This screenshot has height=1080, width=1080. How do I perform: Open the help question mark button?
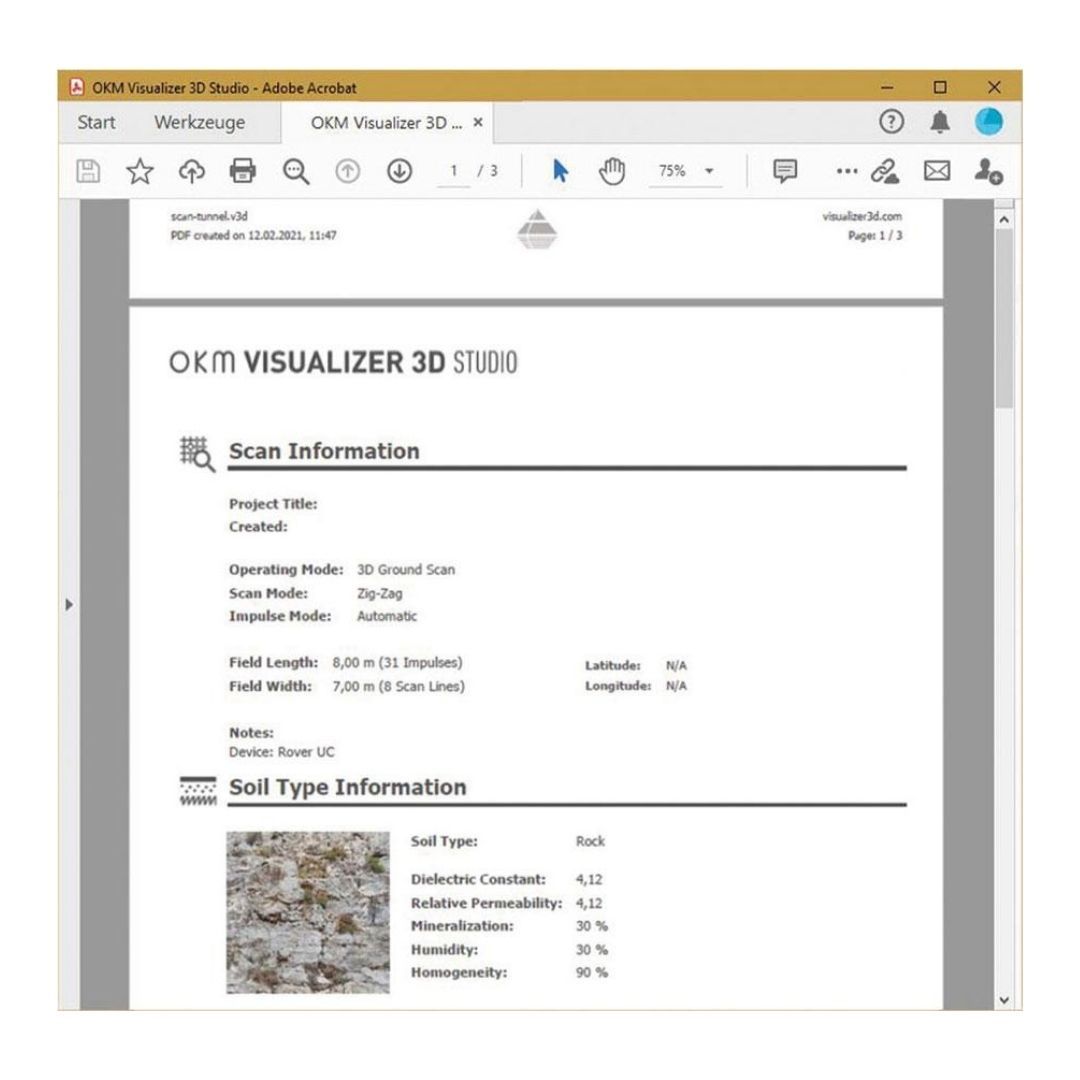[891, 122]
